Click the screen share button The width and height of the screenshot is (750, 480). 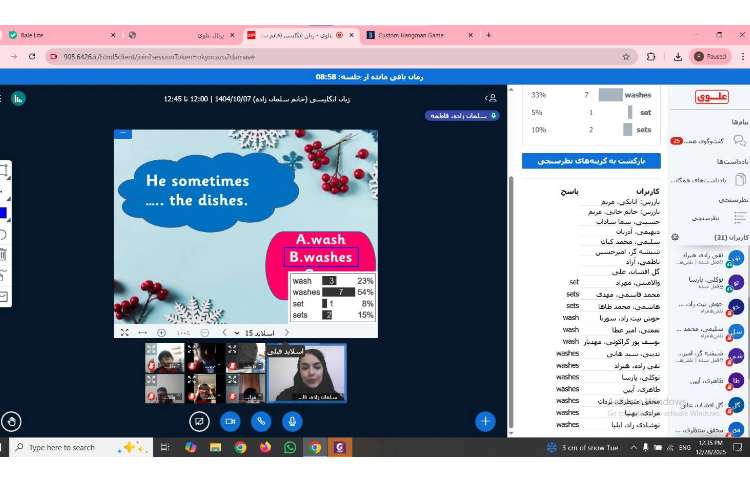coord(198,422)
